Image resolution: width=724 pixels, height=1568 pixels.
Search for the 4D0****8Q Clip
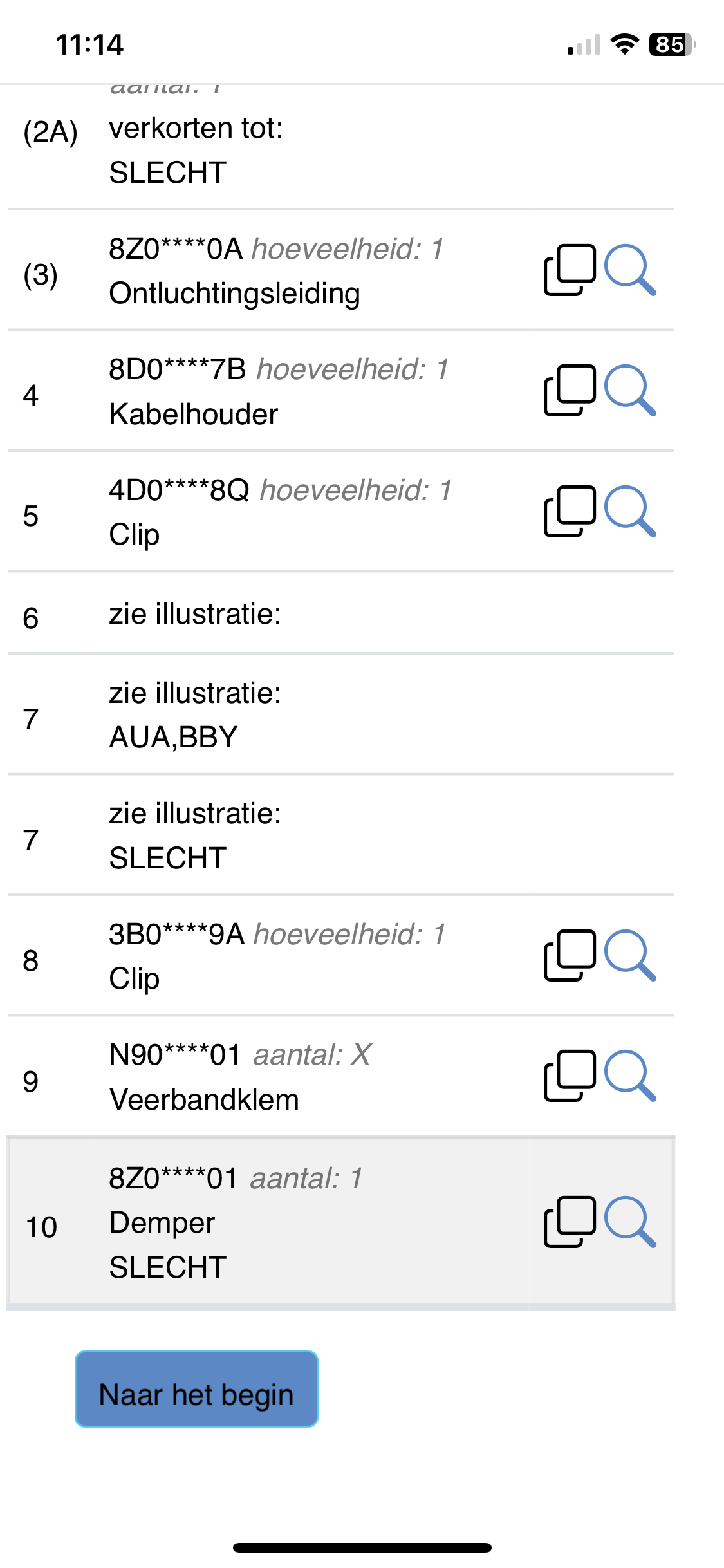[630, 511]
